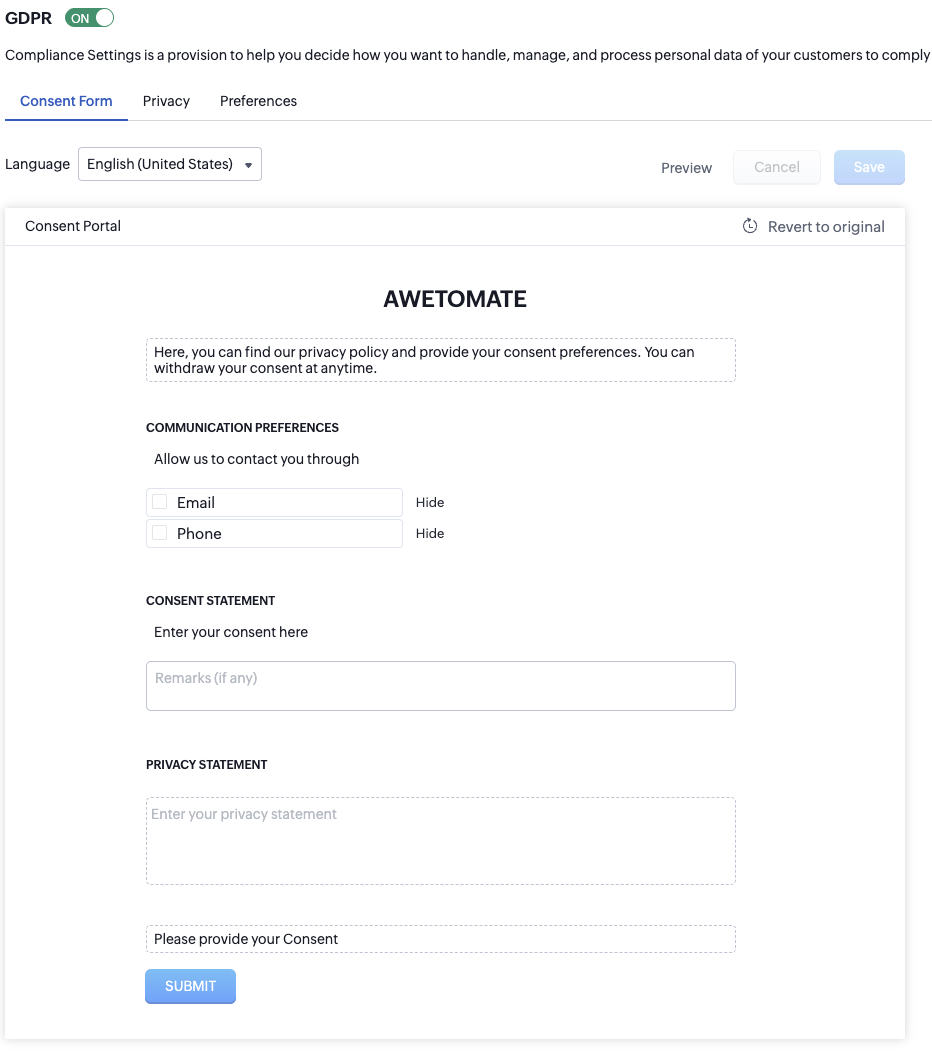Screen dimensions: 932x1062
Task: Click the Save button
Action: (x=869, y=167)
